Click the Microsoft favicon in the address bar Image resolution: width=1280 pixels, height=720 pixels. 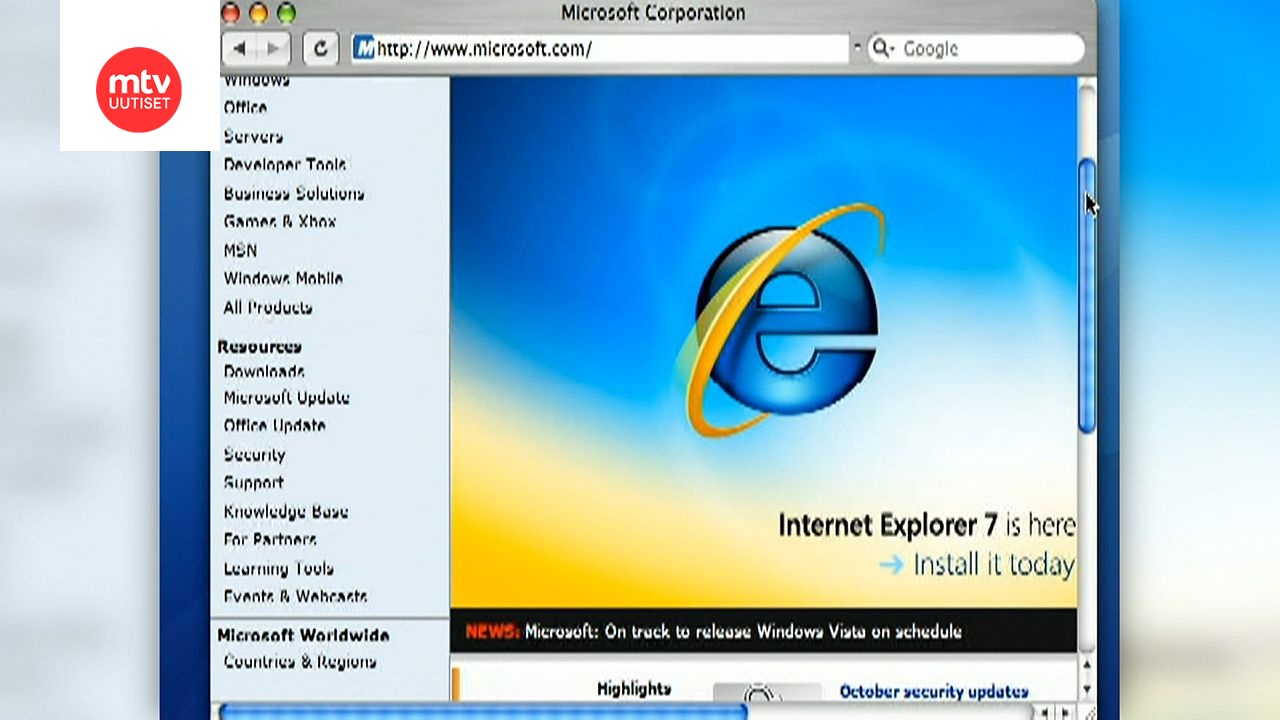point(362,47)
